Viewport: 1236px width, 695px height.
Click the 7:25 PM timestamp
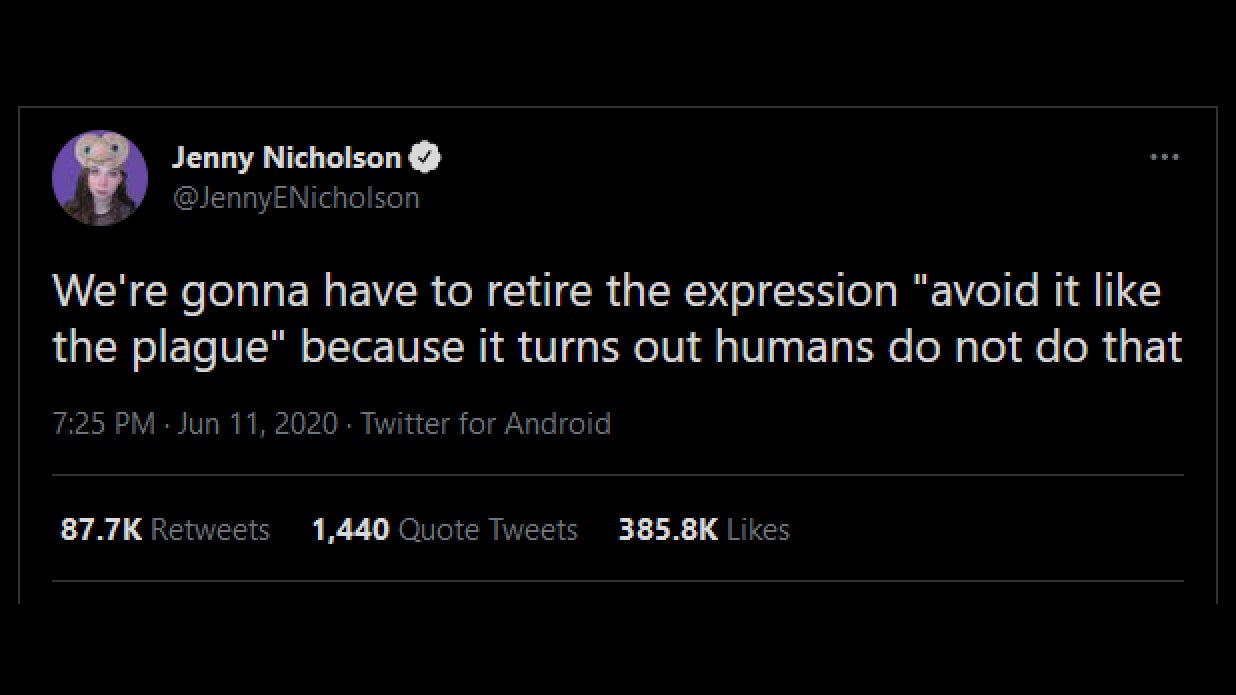[x=103, y=424]
